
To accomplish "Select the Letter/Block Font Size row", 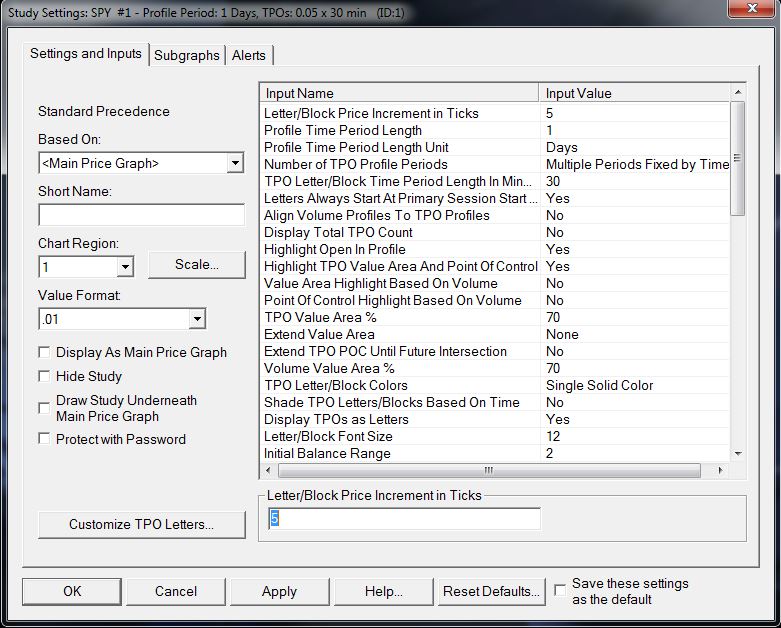I will point(496,436).
